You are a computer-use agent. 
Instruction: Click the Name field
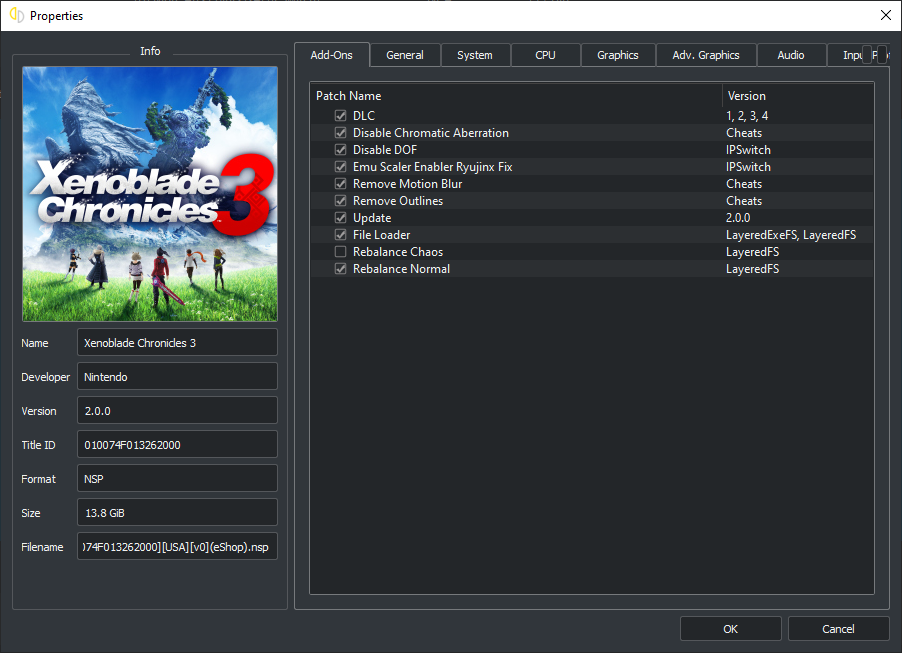click(x=177, y=343)
